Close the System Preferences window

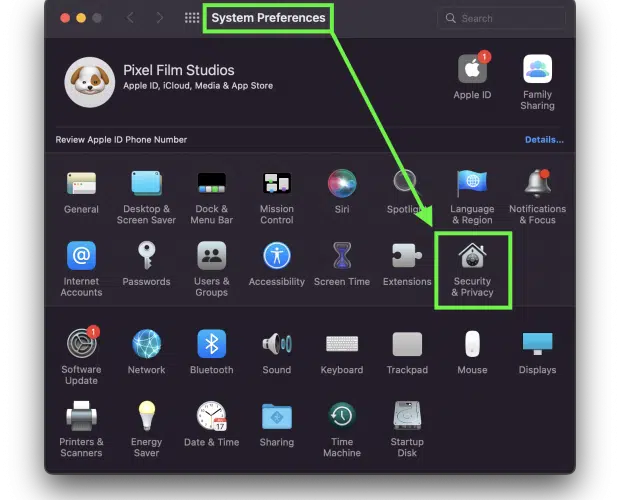pyautogui.click(x=65, y=18)
